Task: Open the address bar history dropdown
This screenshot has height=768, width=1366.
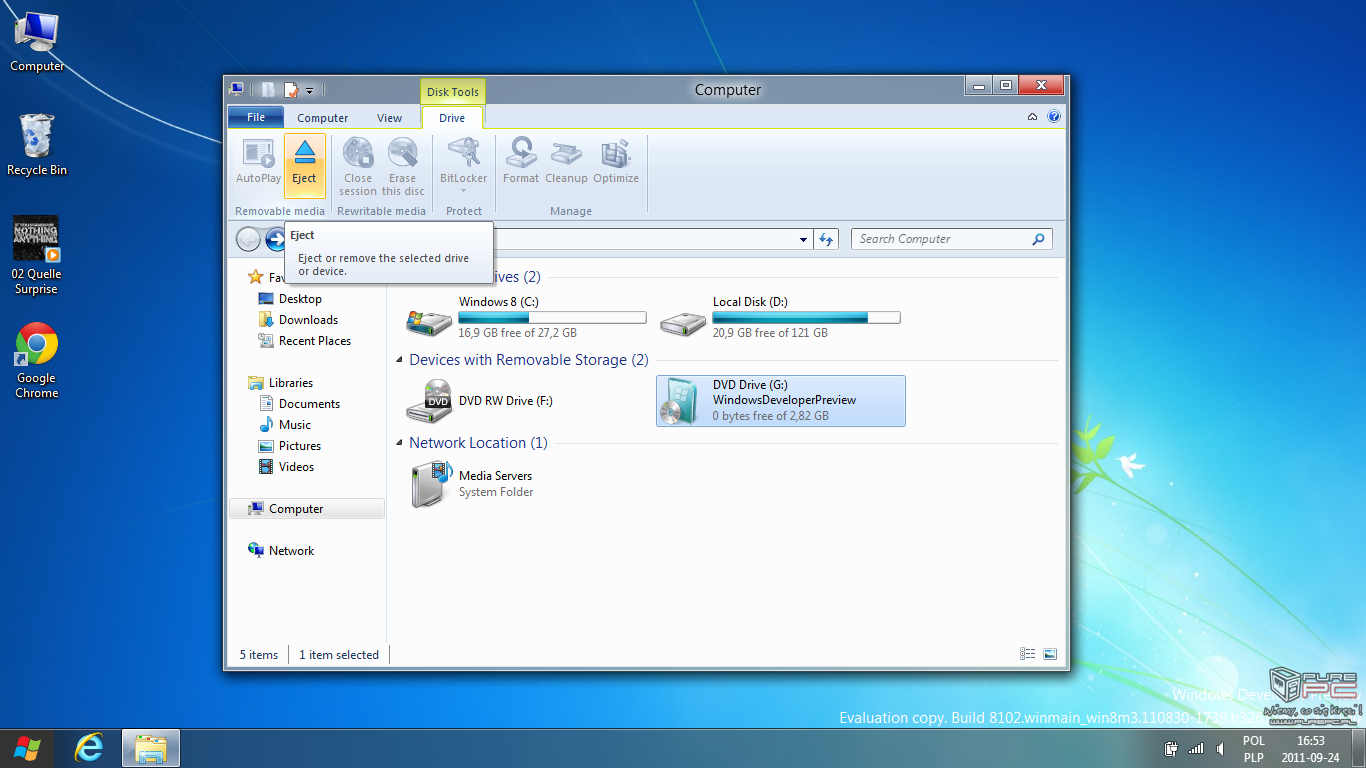Action: click(803, 240)
